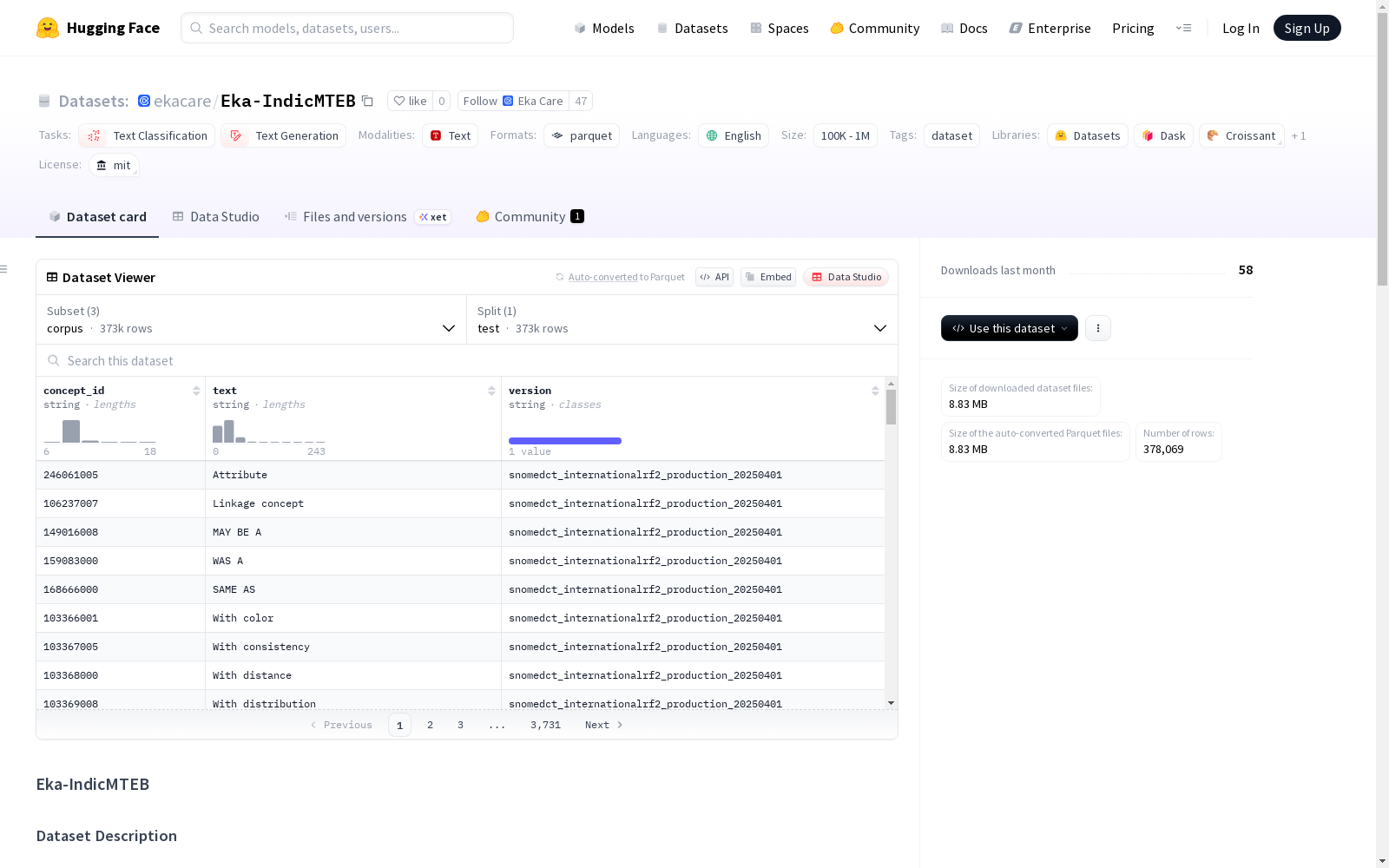Open Docs from the top navigation
The height and width of the screenshot is (868, 1389).
964,28
